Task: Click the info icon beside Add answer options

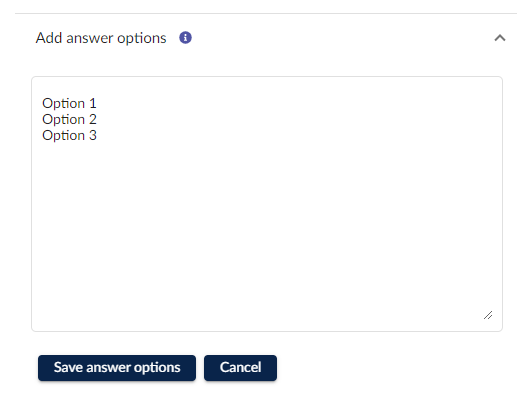Action: pyautogui.click(x=185, y=38)
